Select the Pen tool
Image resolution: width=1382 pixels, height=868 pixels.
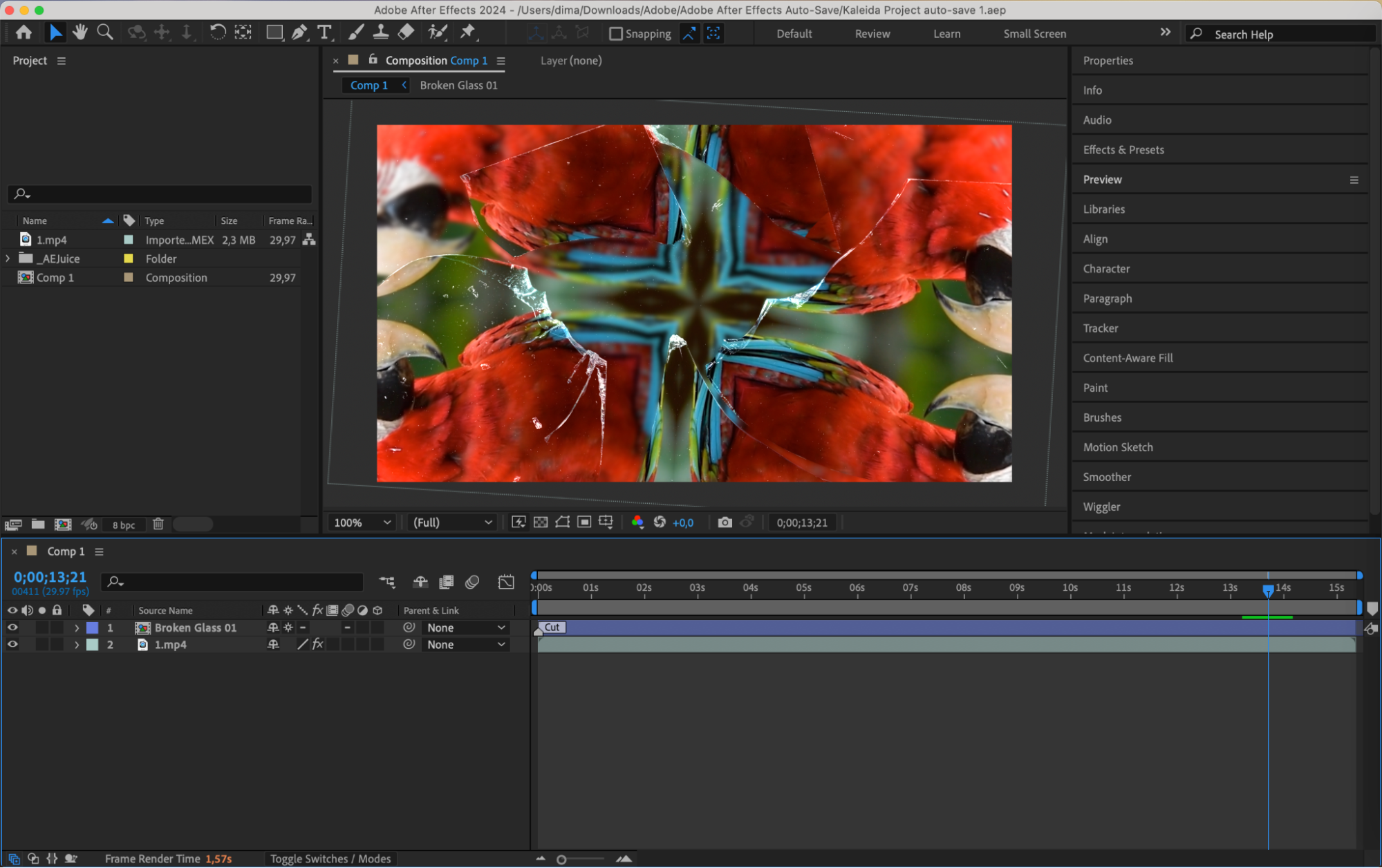pyautogui.click(x=299, y=32)
